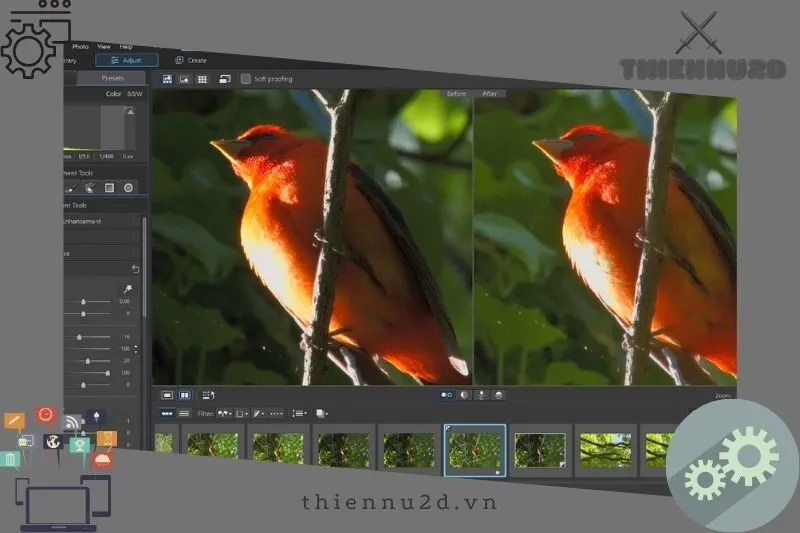Select list layout icon beside filmstrip layout

(x=184, y=414)
